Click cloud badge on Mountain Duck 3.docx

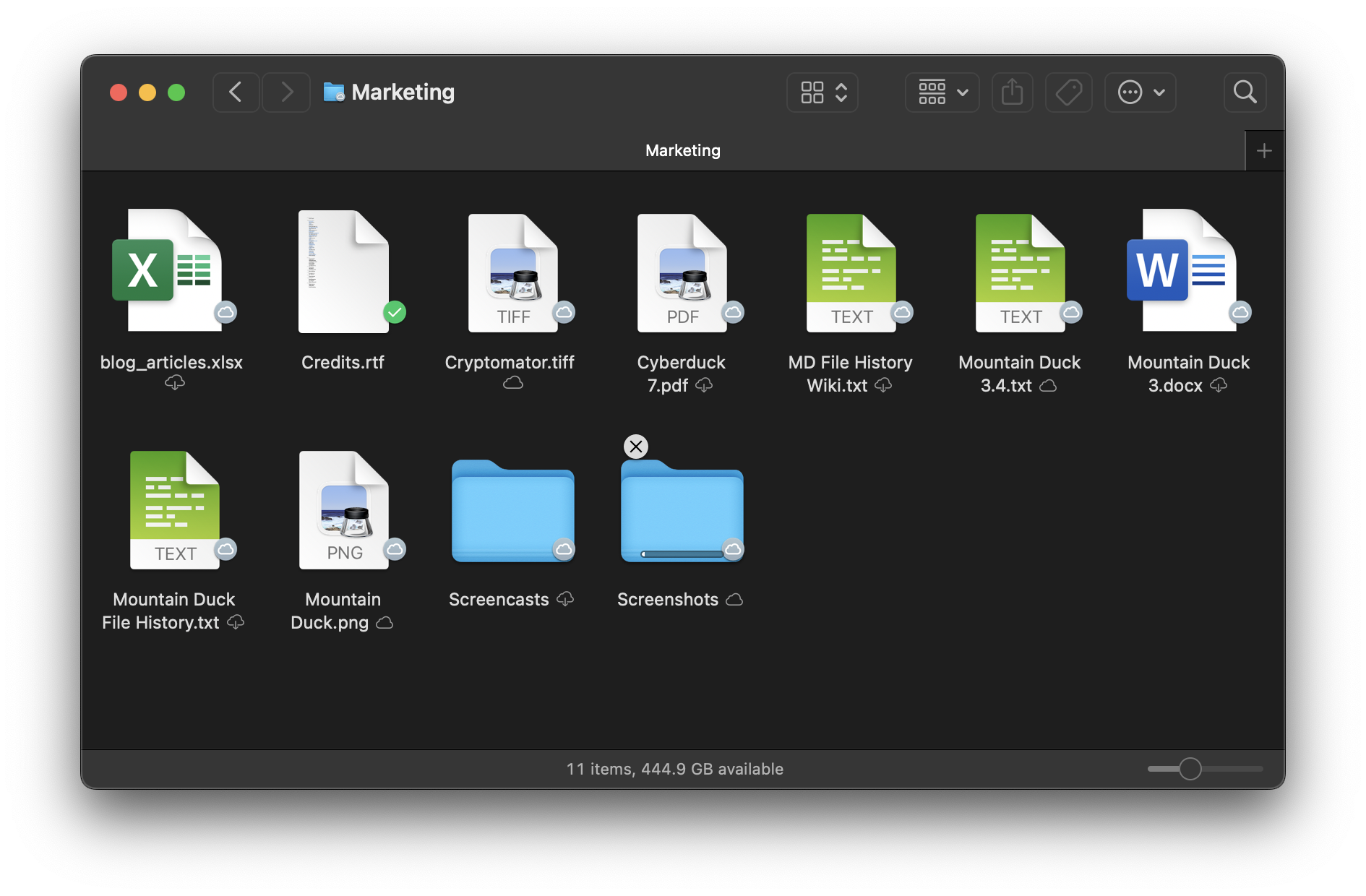(1240, 312)
